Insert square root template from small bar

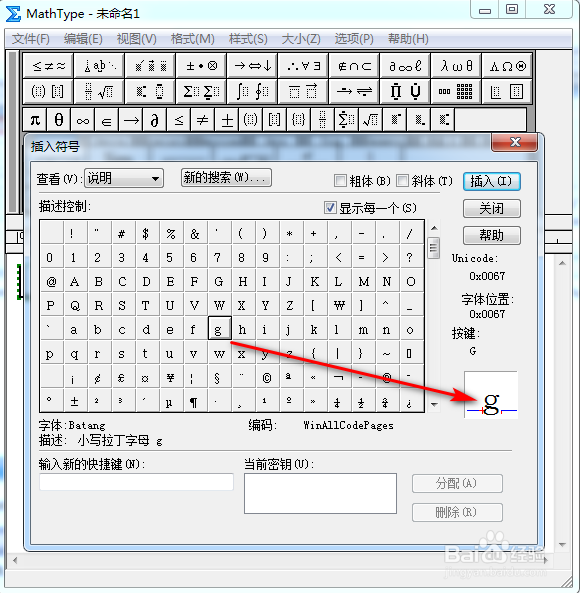[371, 120]
